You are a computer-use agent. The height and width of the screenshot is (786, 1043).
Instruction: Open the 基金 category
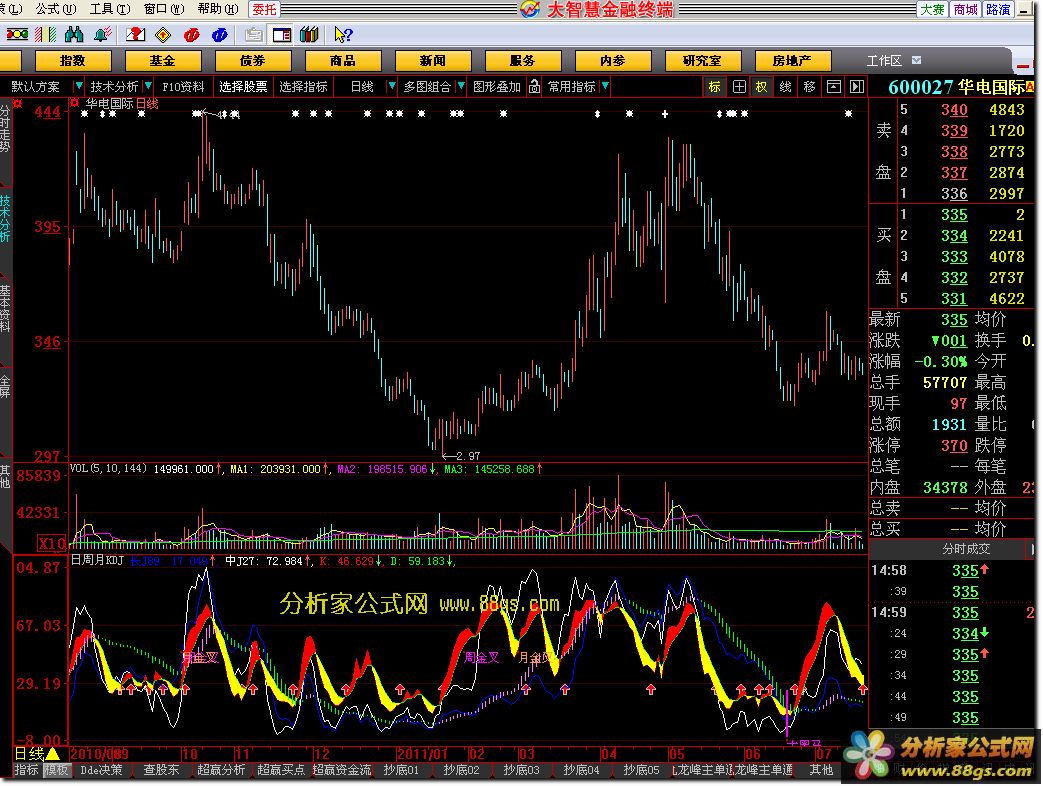pos(162,61)
